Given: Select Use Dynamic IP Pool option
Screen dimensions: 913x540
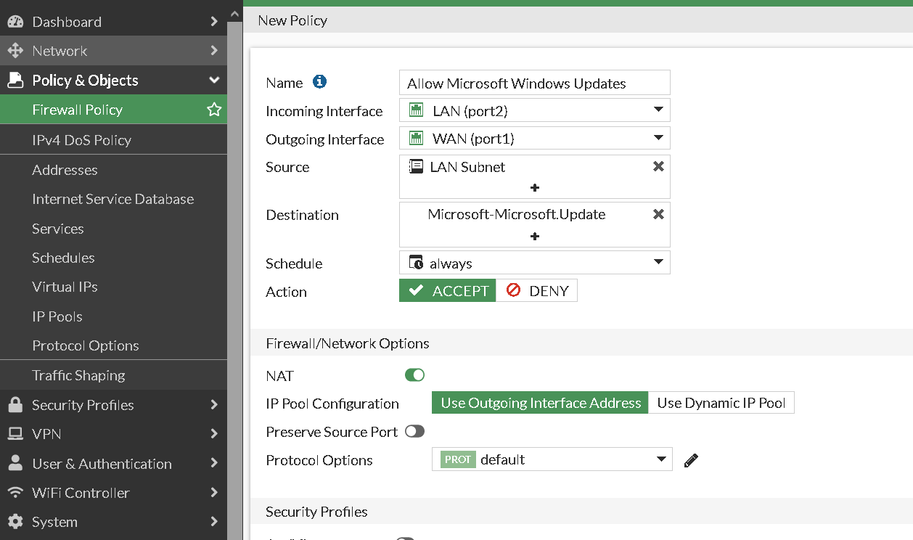Looking at the screenshot, I should [721, 403].
